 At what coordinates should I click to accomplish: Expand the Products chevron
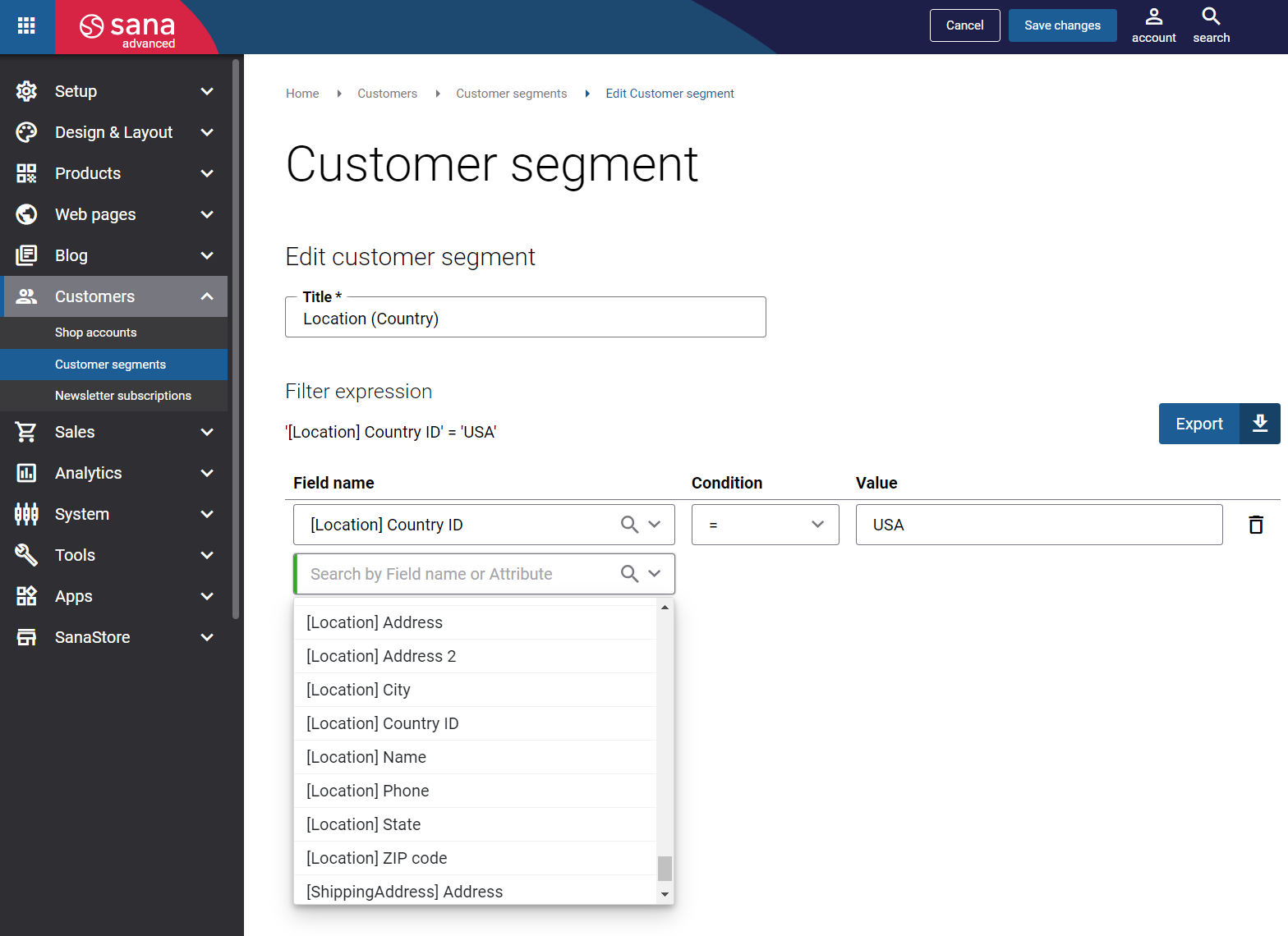click(x=207, y=173)
